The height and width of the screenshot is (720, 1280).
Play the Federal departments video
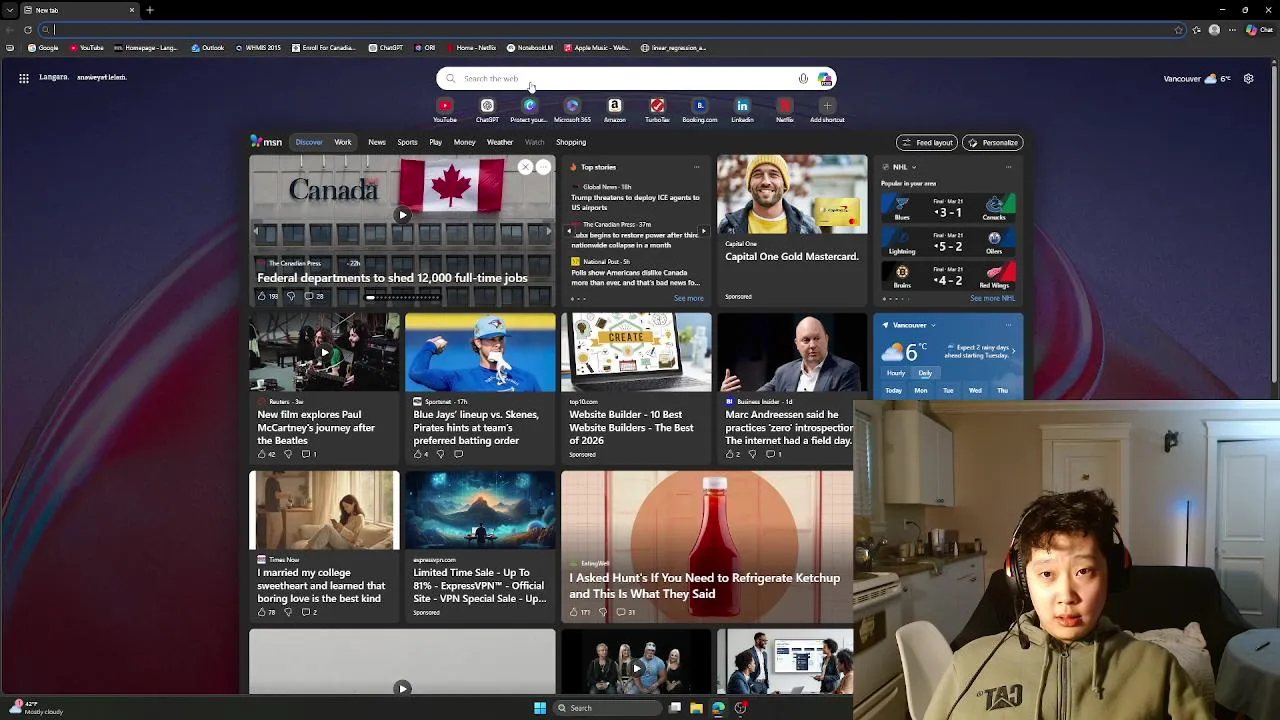402,215
